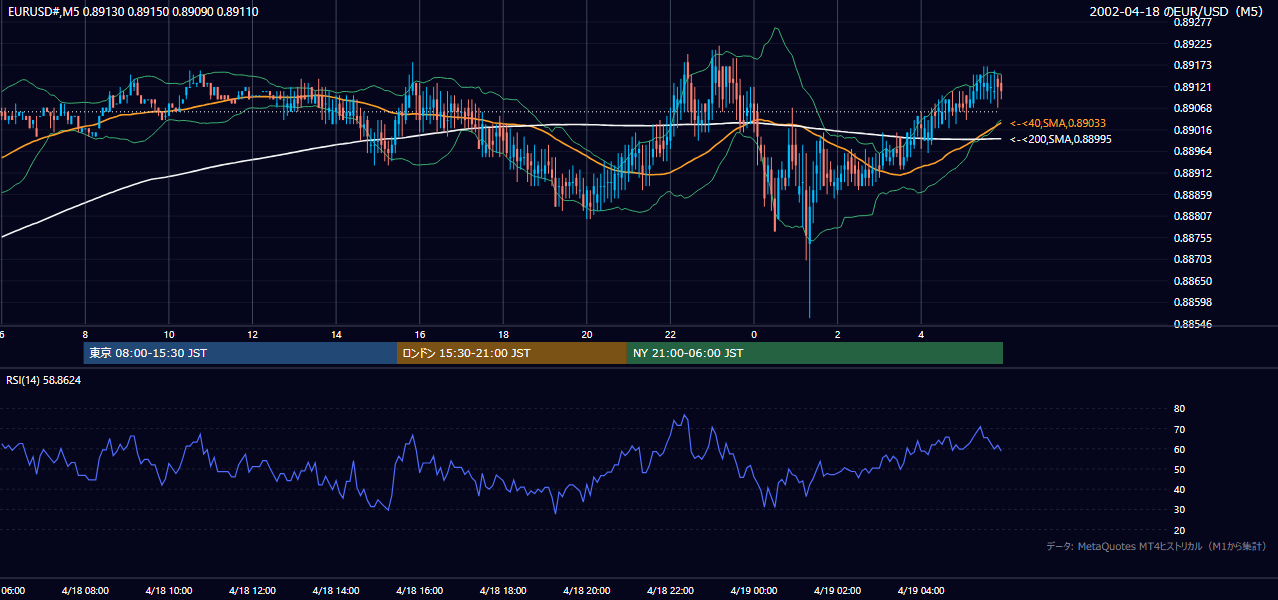Image resolution: width=1278 pixels, height=600 pixels.
Task: Click RSI scale value 80
Action: click(x=1179, y=409)
